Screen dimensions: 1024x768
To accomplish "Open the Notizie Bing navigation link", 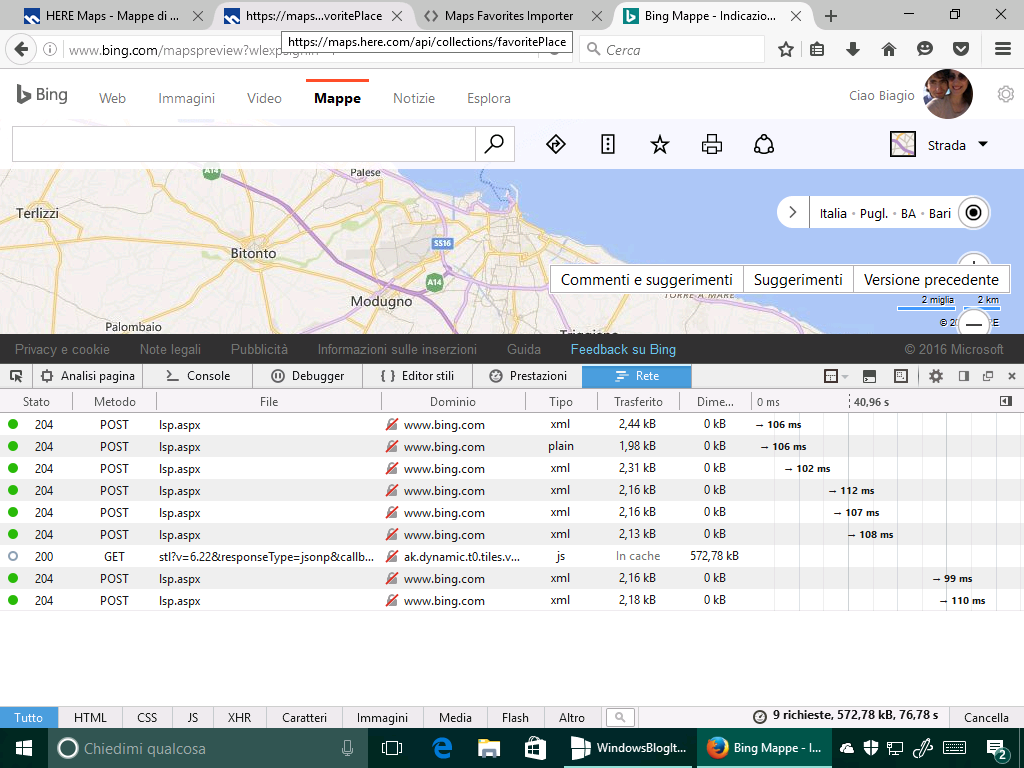I will [x=414, y=98].
